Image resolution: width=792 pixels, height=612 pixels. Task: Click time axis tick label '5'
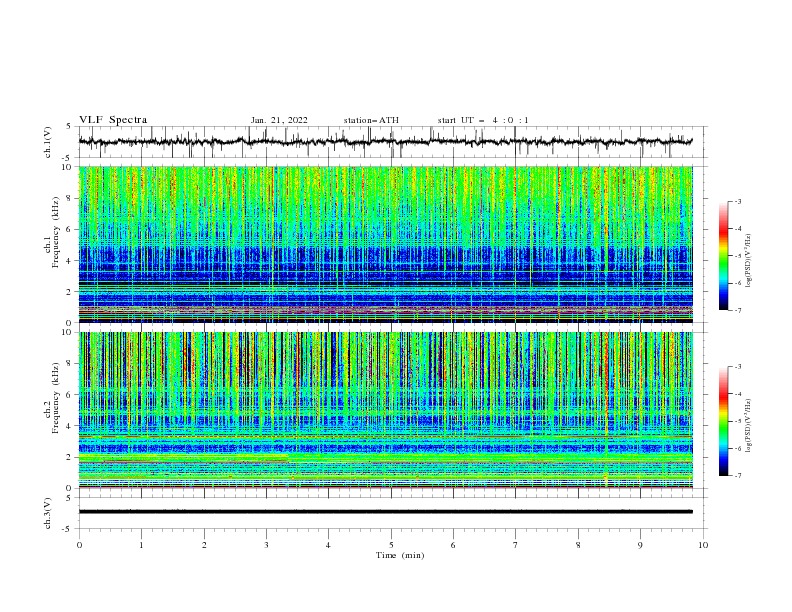391,545
